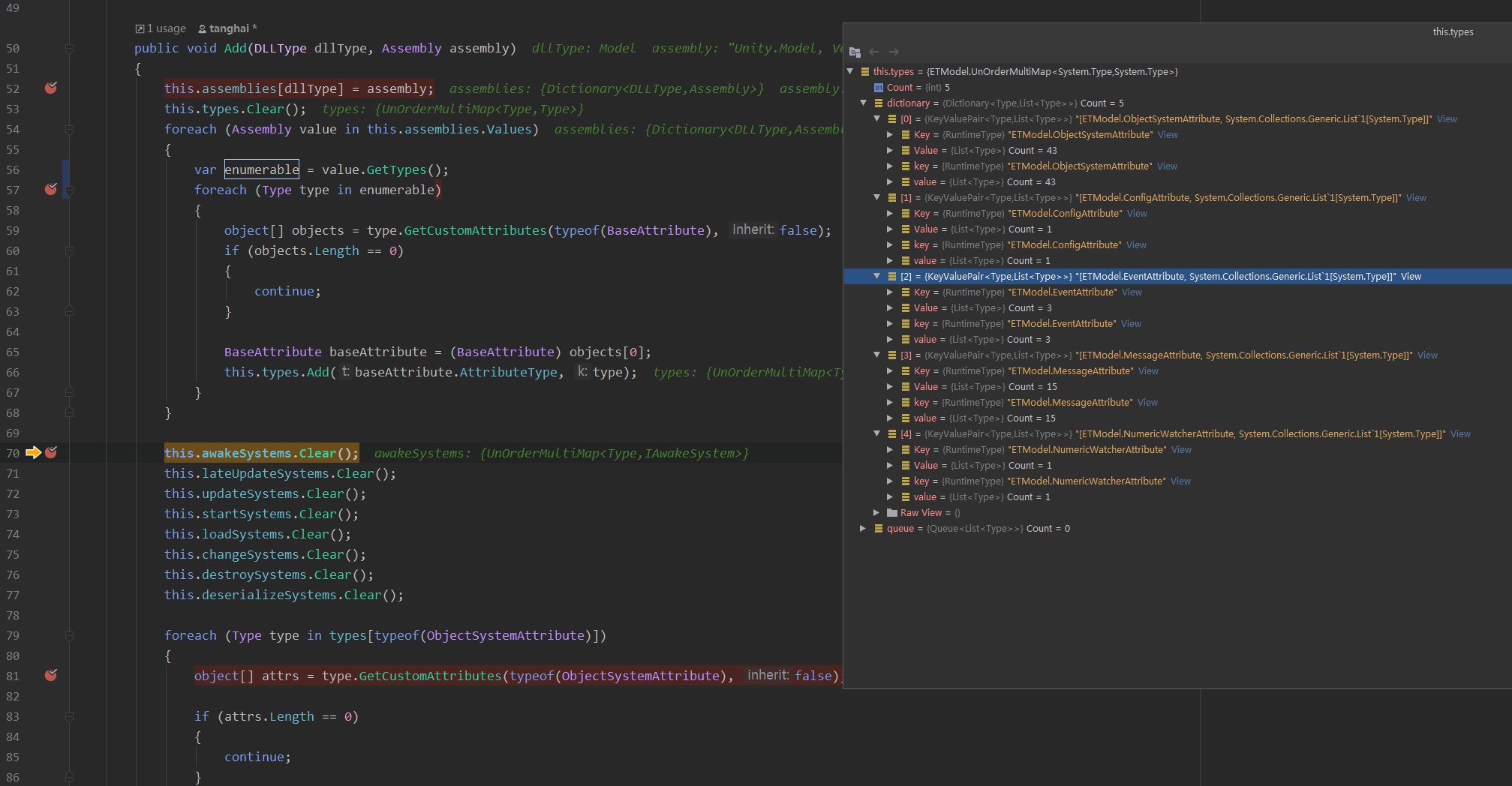Screen dimensions: 1512x786
Task: Open View link beside Key ETModel.NumericWatcherAttribute
Action: (1181, 449)
